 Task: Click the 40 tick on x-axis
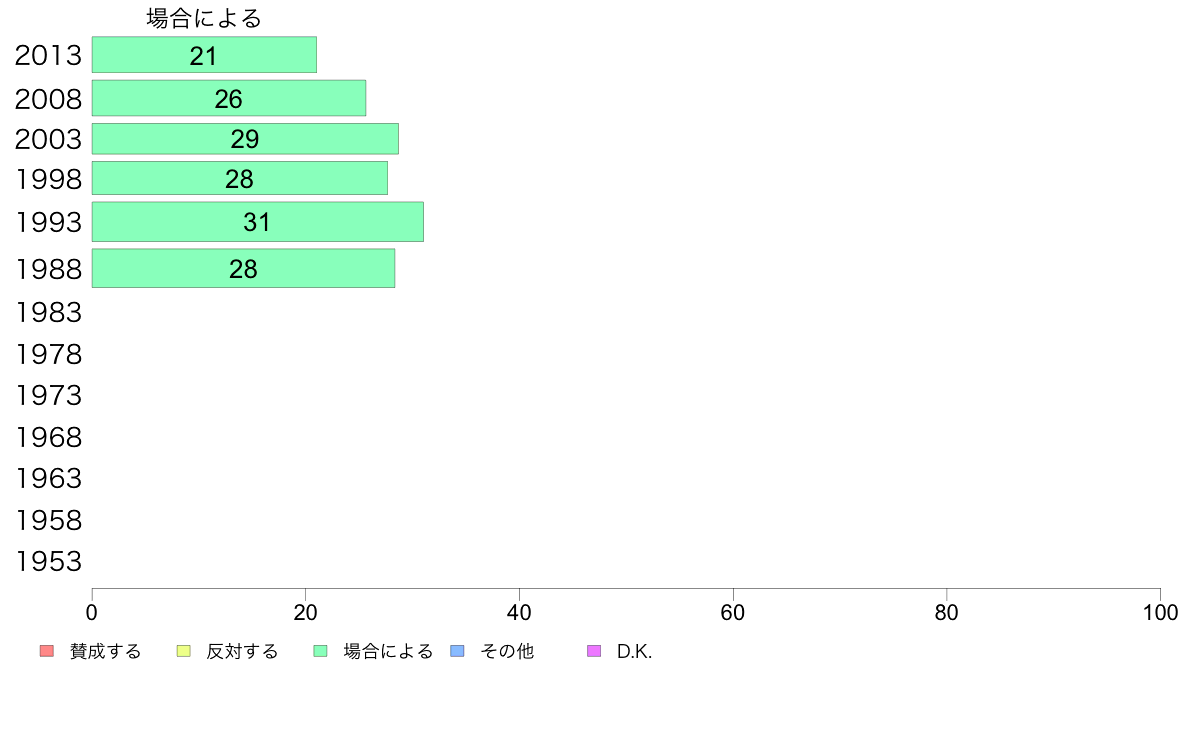click(519, 612)
